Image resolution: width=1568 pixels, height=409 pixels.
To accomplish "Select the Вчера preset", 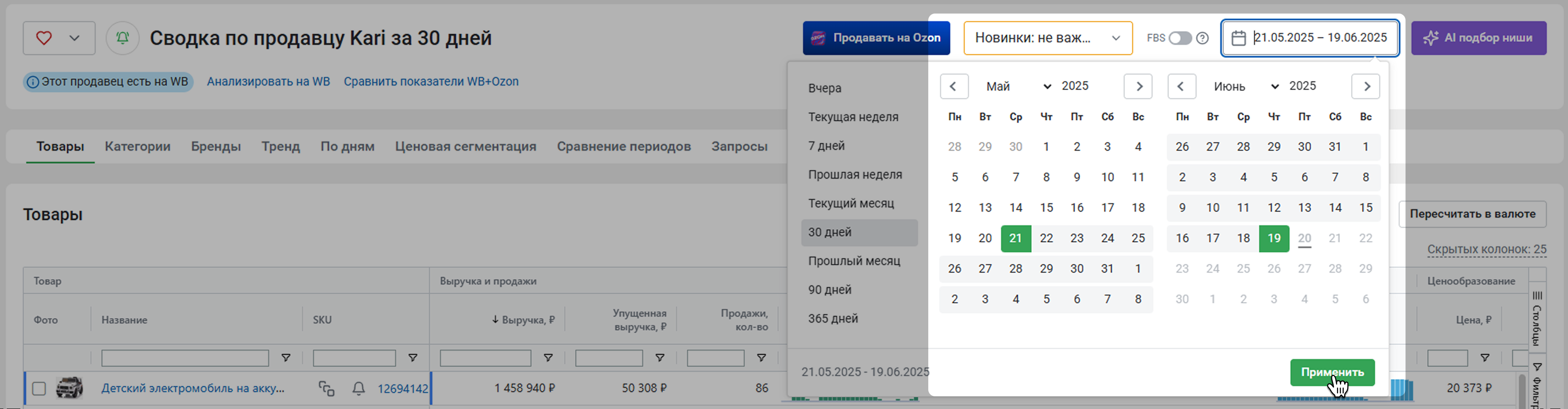I will click(859, 88).
